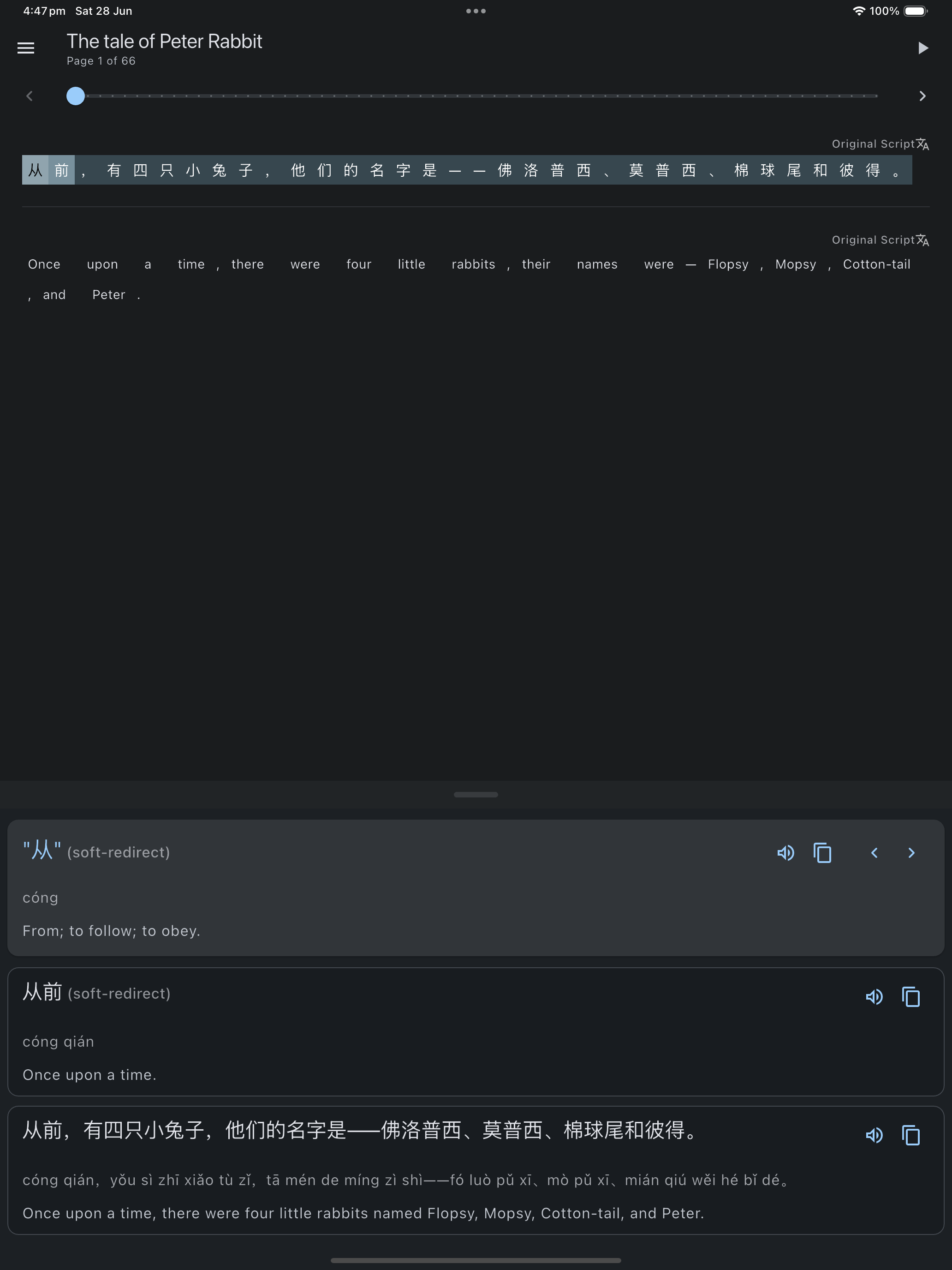The height and width of the screenshot is (1270, 952).
Task: Click the English word "Cotton-tail"
Action: pyautogui.click(x=876, y=264)
